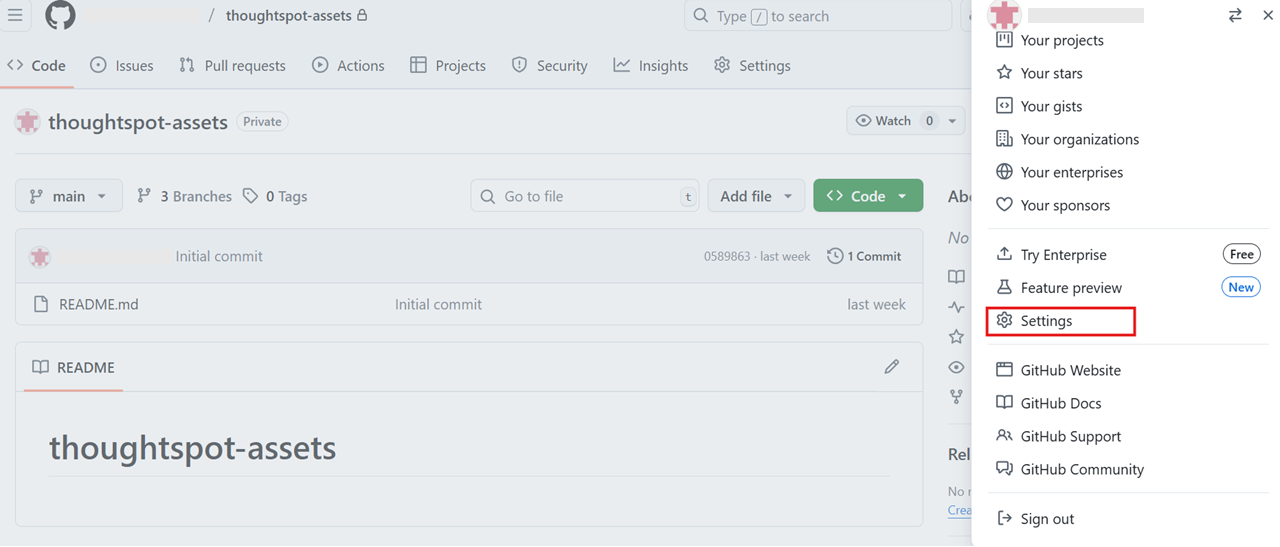View the 0 Tags link
1280x547 pixels.
(275, 196)
